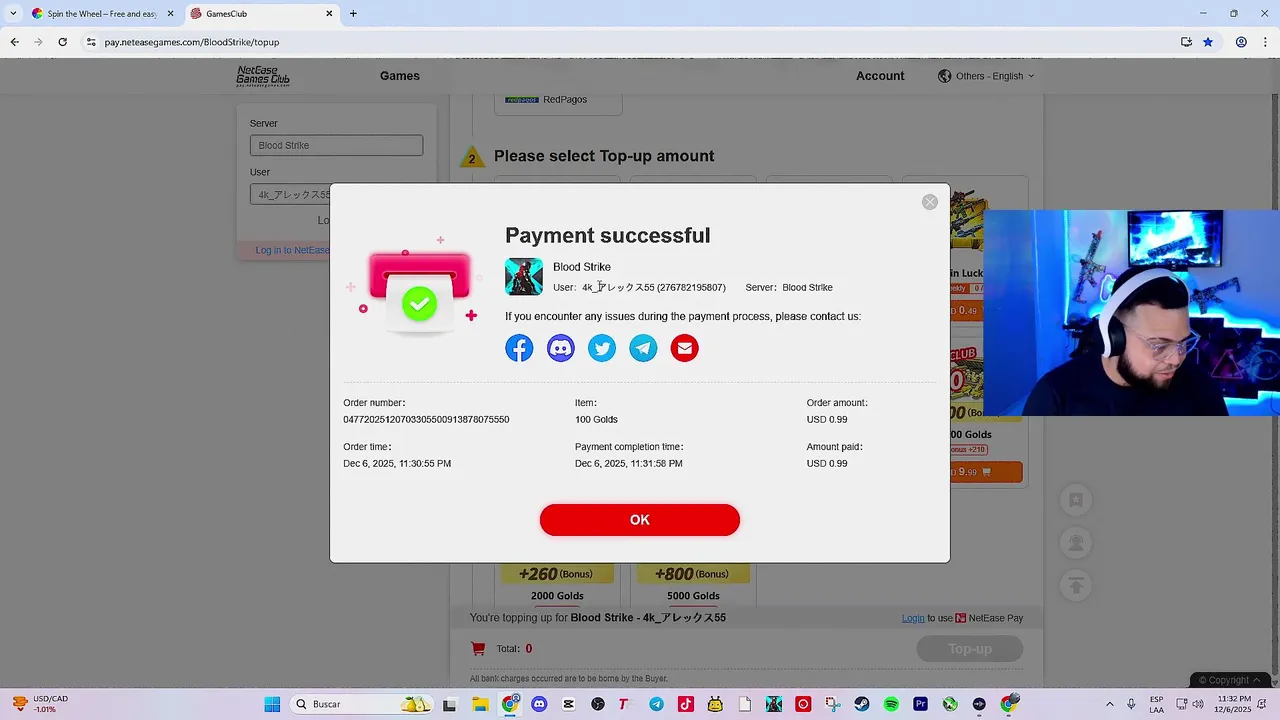This screenshot has height=720, width=1280.
Task: Close the GamesClub browser tab
Action: 330,14
